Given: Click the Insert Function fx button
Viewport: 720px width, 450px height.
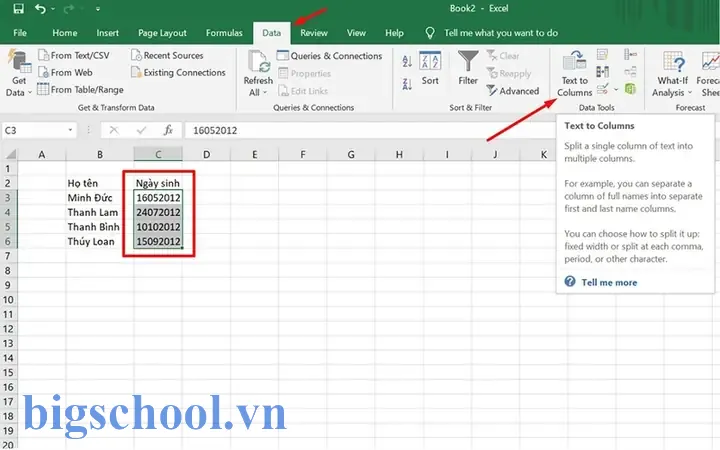Looking at the screenshot, I should tap(168, 130).
